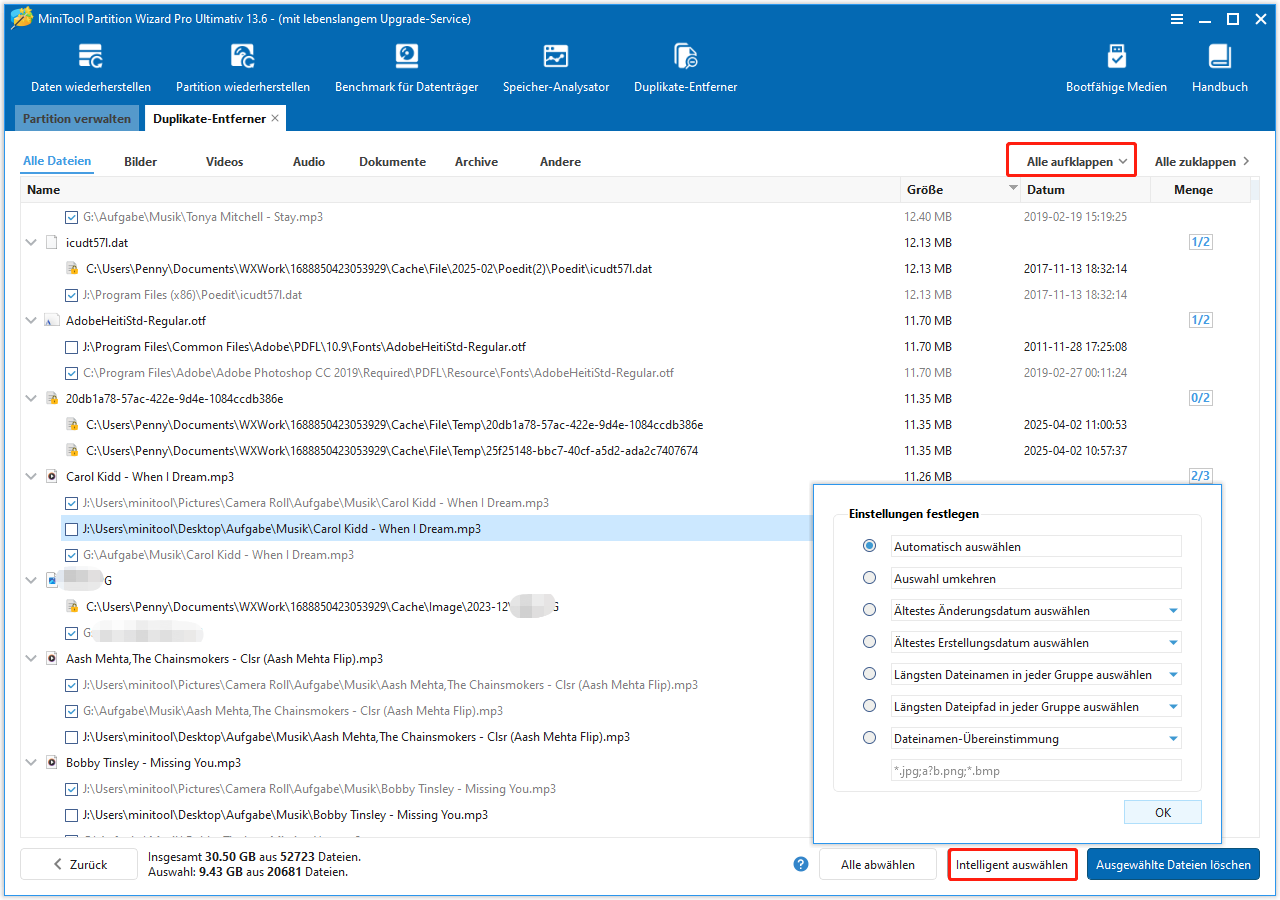Check the Adobe PDFL 10.9 AdobeHeitiStd-Regular.otf file

[71, 347]
